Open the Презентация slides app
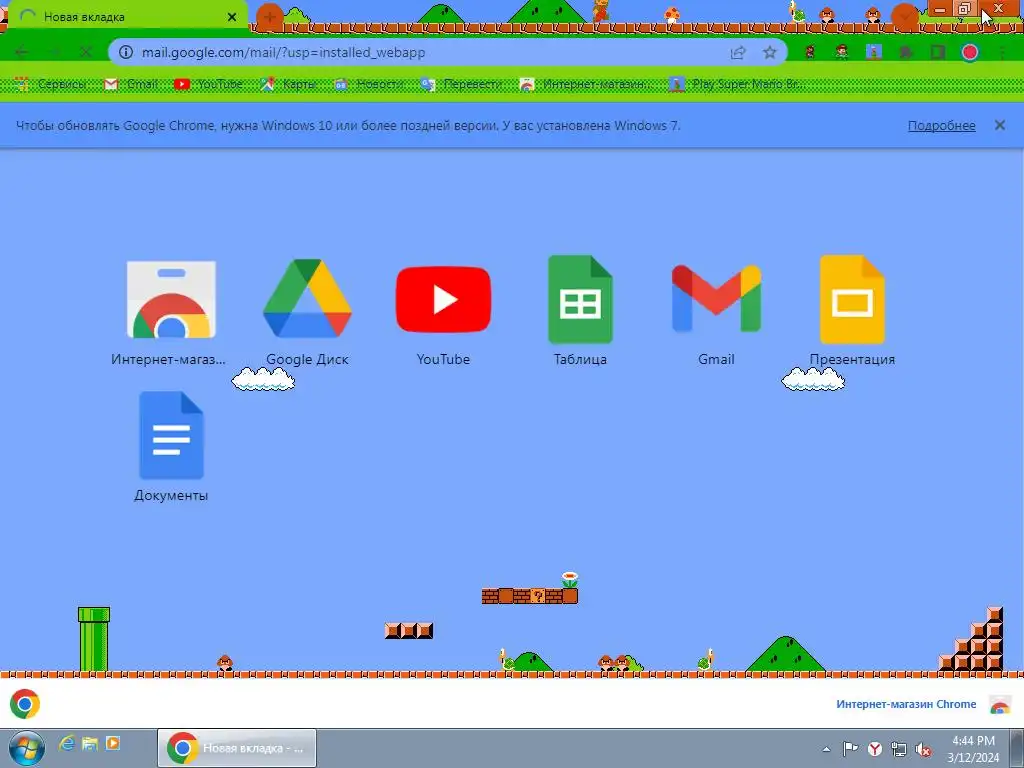Viewport: 1024px width, 768px height. [852, 300]
